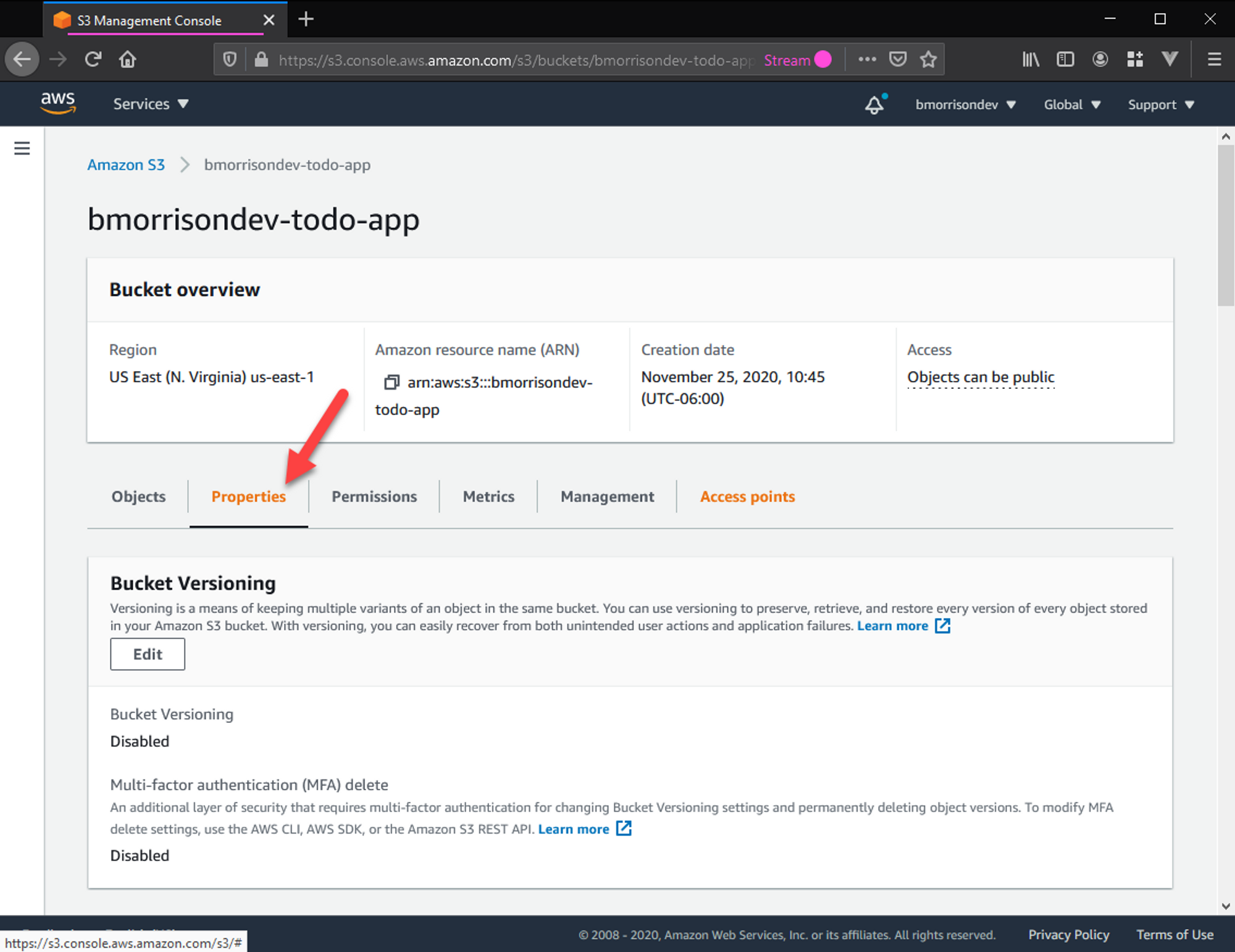Minimize the browser window
The width and height of the screenshot is (1235, 952).
[1110, 19]
